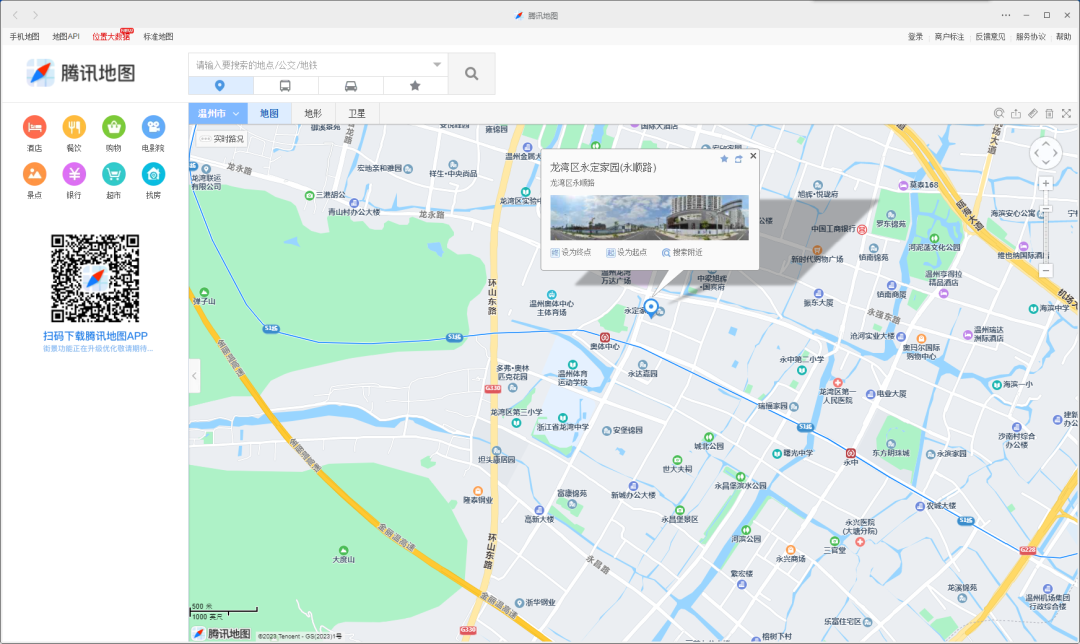1080x644 pixels.
Task: Click the area search tool in map toolbar
Action: [x=999, y=114]
